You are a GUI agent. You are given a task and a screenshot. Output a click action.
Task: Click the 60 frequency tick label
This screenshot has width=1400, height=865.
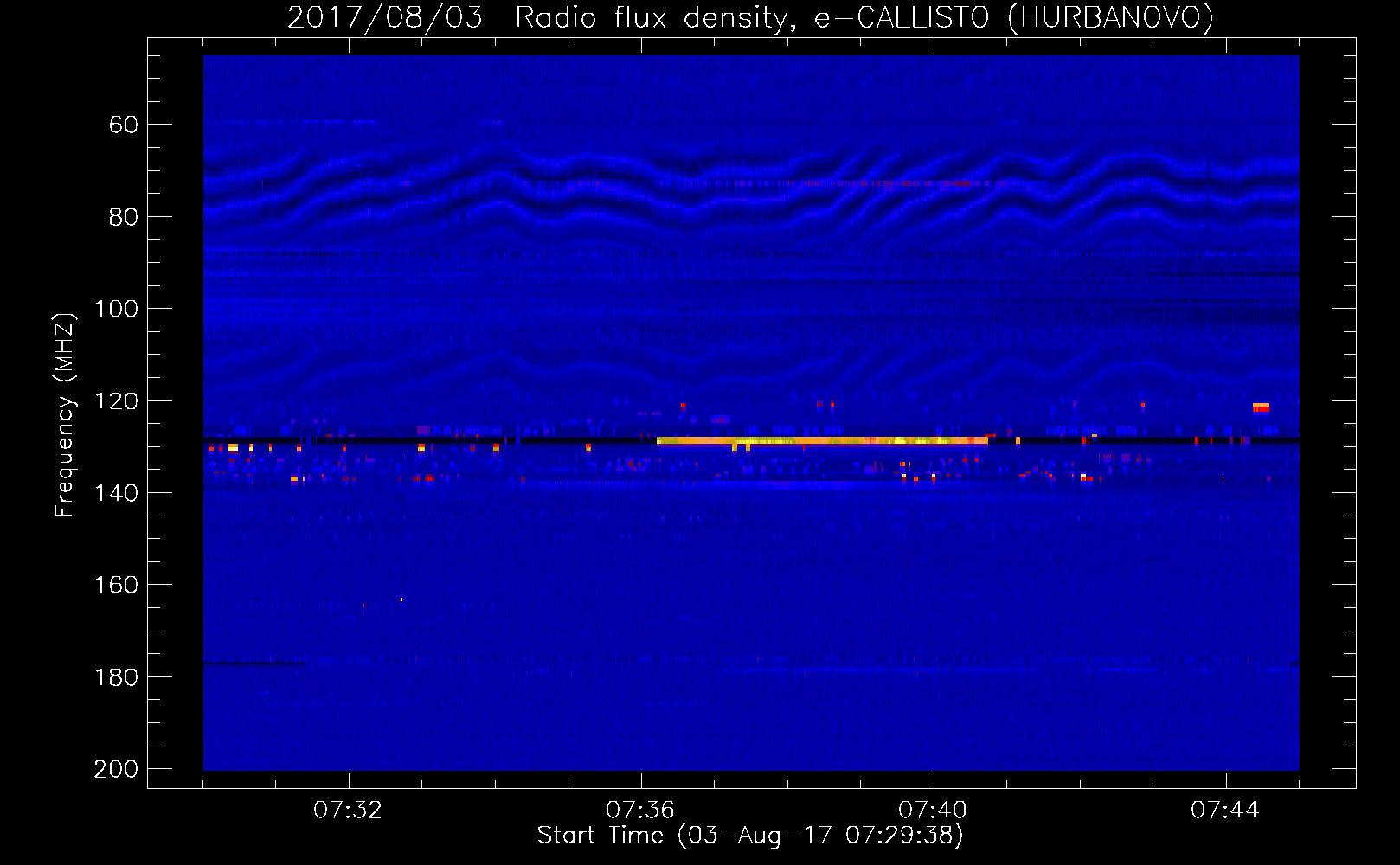click(124, 125)
